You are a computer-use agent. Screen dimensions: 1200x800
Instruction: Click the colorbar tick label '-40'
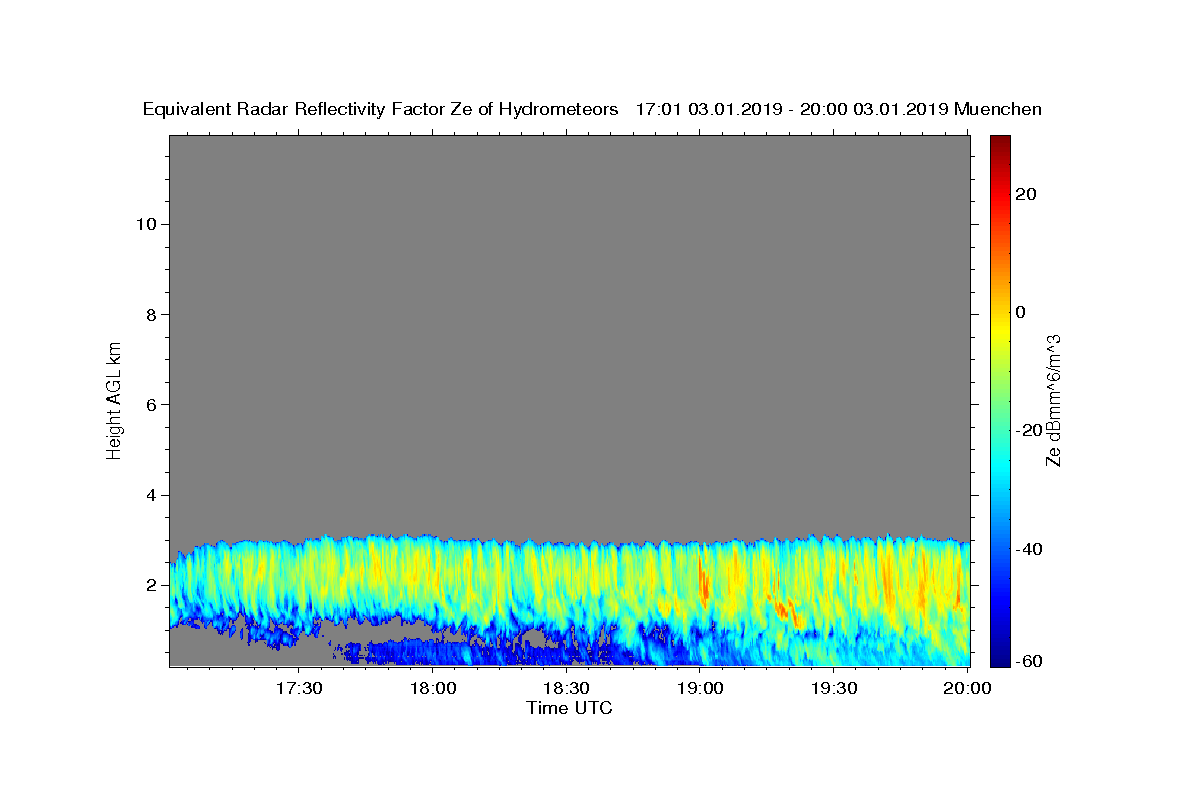[1029, 548]
